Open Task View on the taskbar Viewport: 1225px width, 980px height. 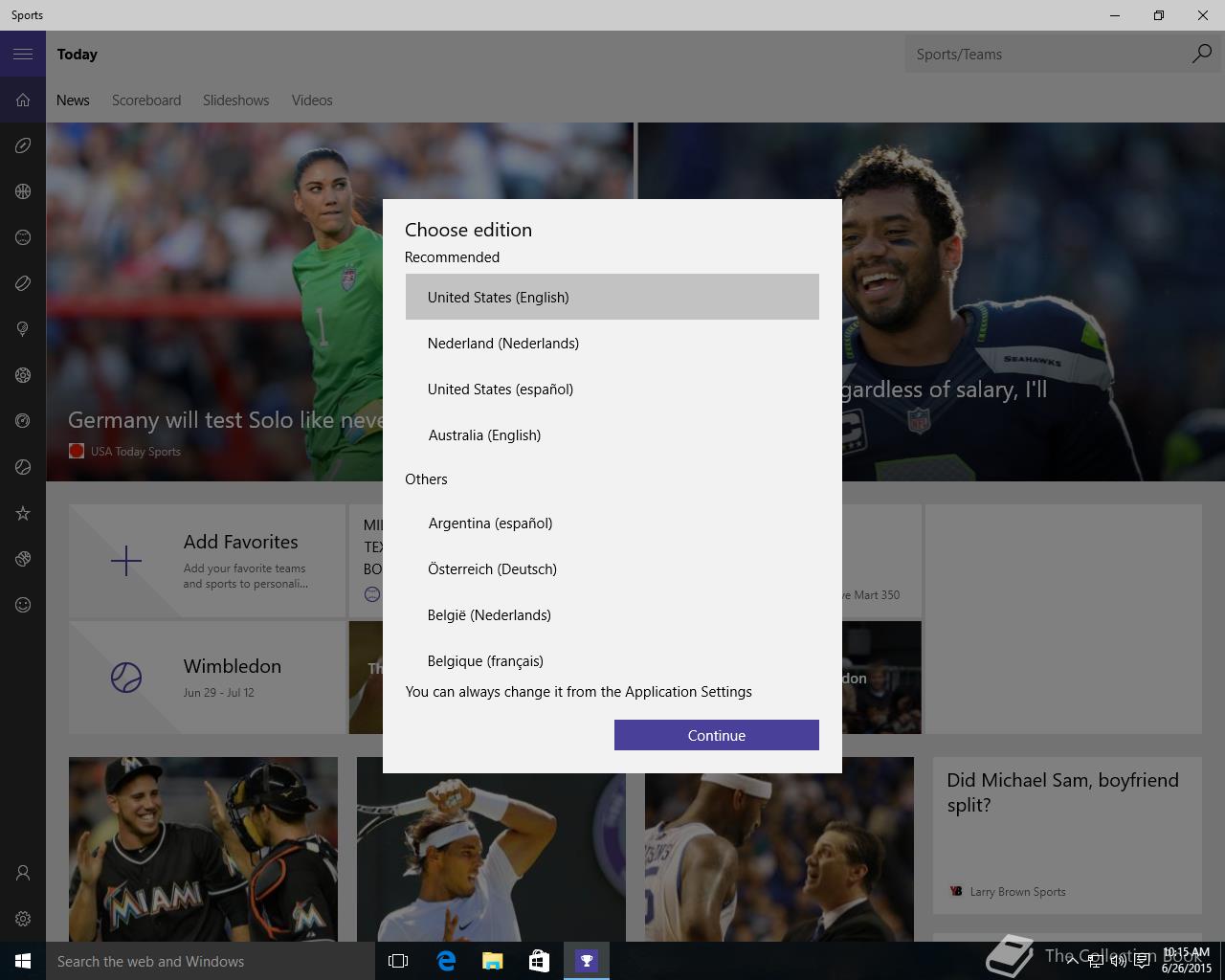[398, 961]
